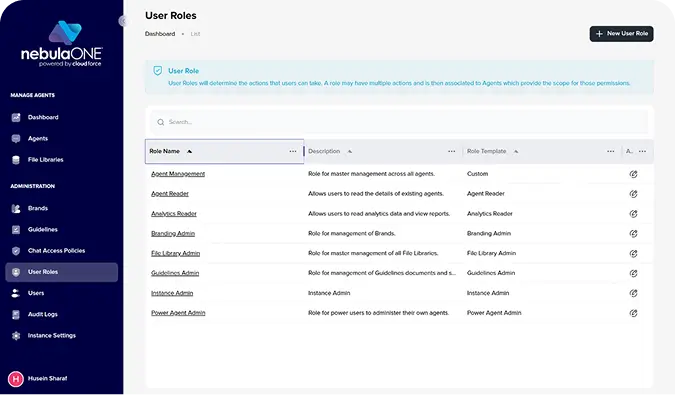Screen dimensions: 675x395
Task: Open the Guidelines Admin role link
Action: tap(175, 273)
